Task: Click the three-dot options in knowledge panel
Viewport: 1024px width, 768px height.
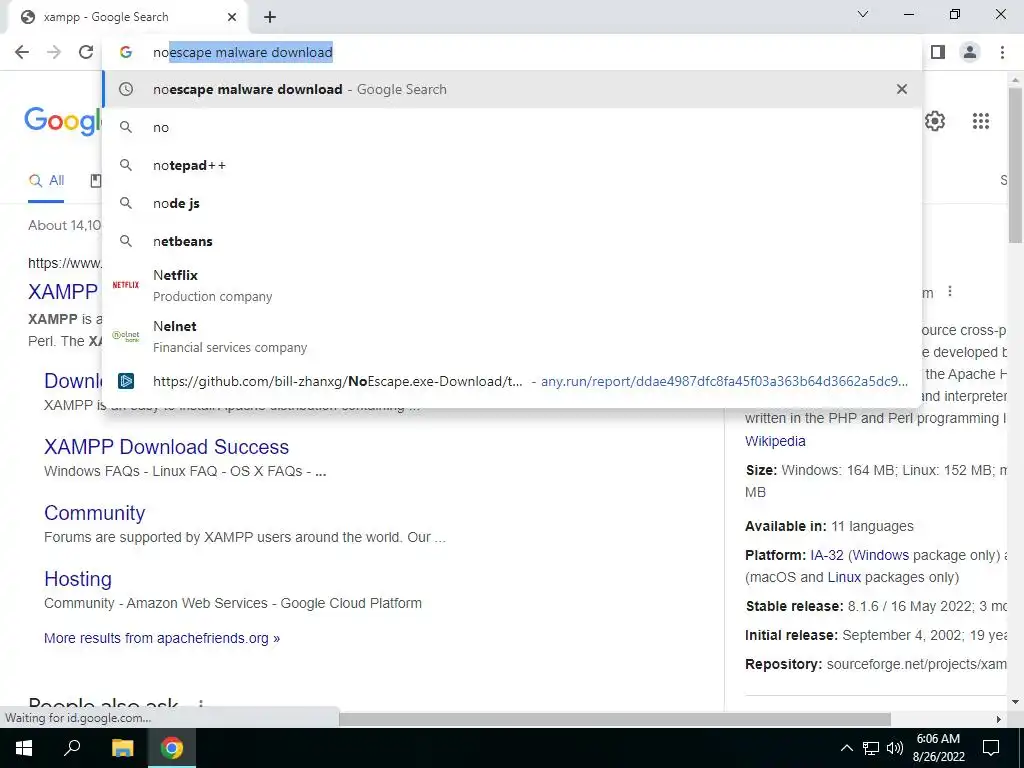Action: coord(950,292)
